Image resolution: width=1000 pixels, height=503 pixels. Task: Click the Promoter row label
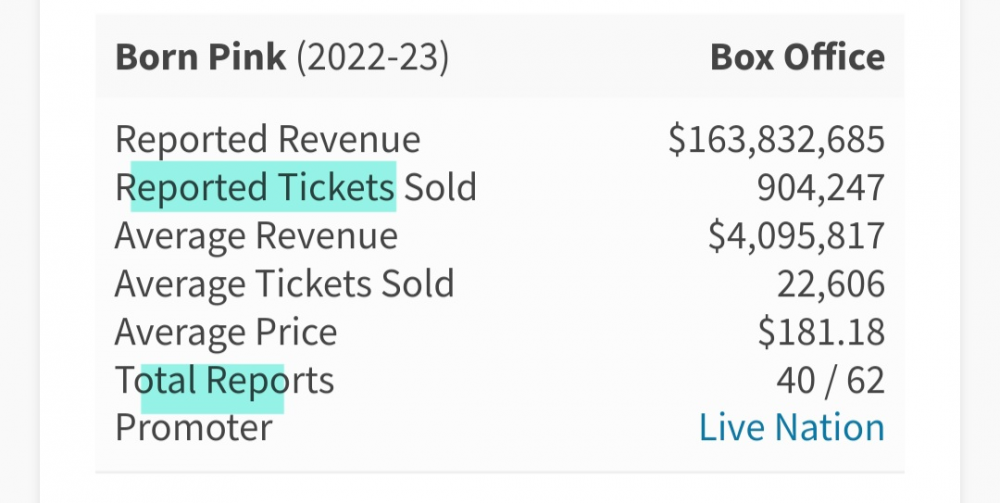point(194,427)
